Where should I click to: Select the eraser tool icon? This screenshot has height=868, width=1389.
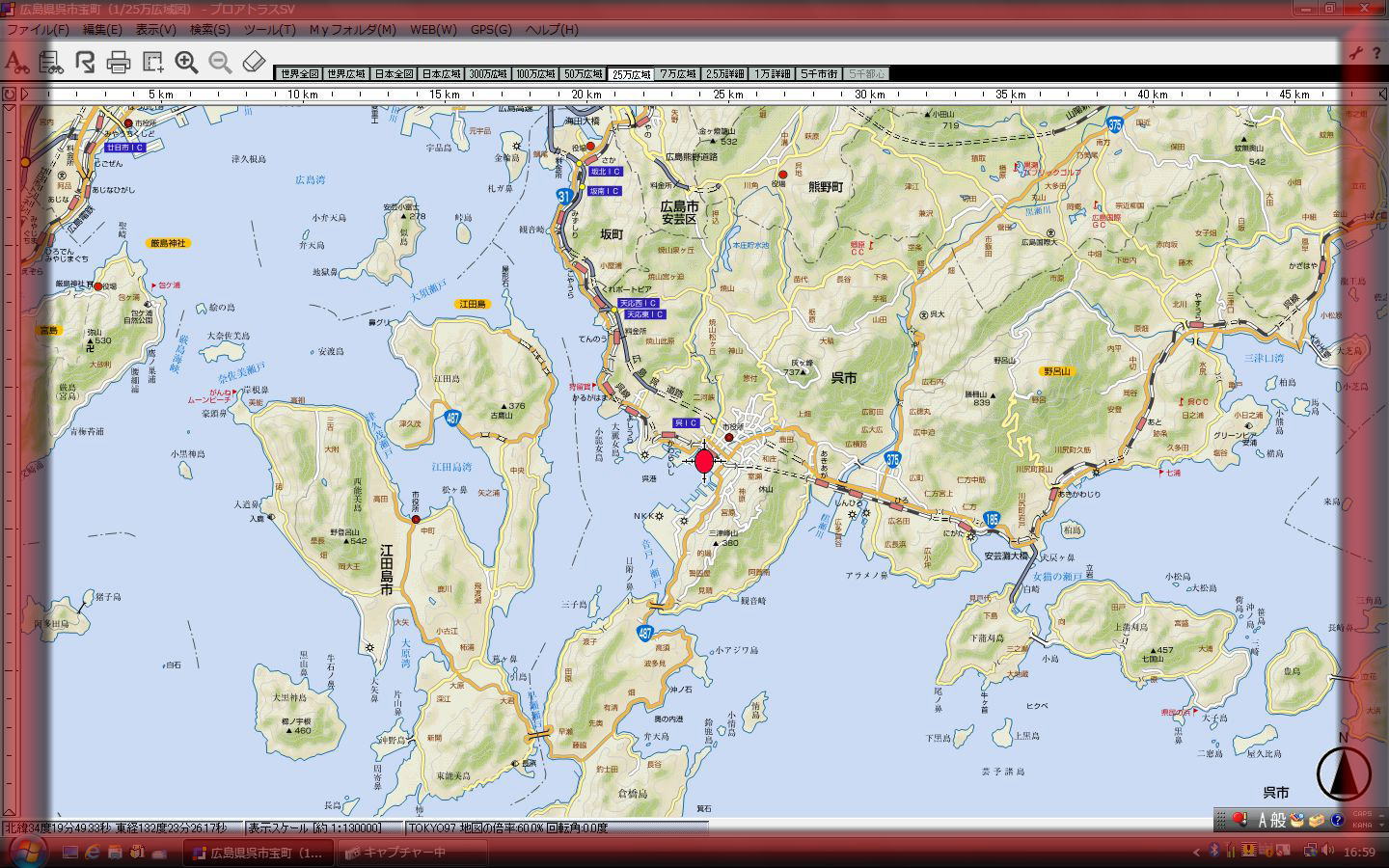254,63
